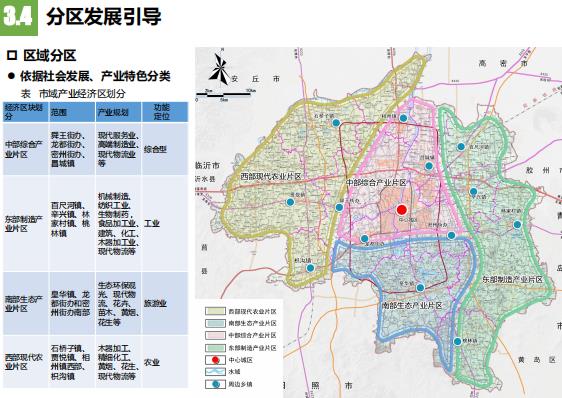Click the red dot icon in the legend for 中心城区
The width and height of the screenshot is (562, 398).
215,360
